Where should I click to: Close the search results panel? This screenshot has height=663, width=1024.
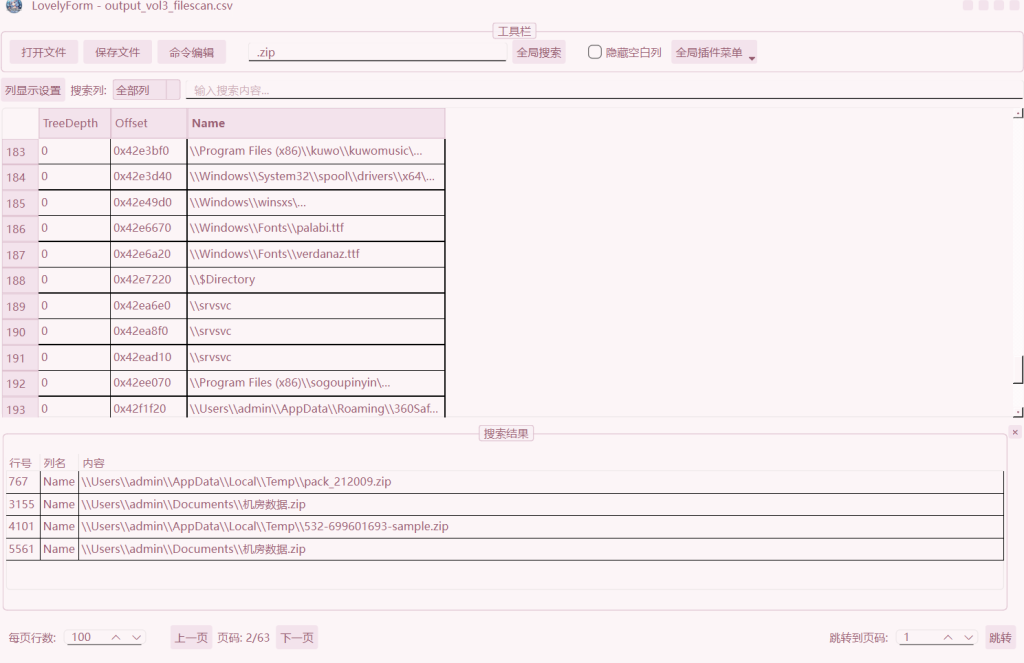(1015, 432)
